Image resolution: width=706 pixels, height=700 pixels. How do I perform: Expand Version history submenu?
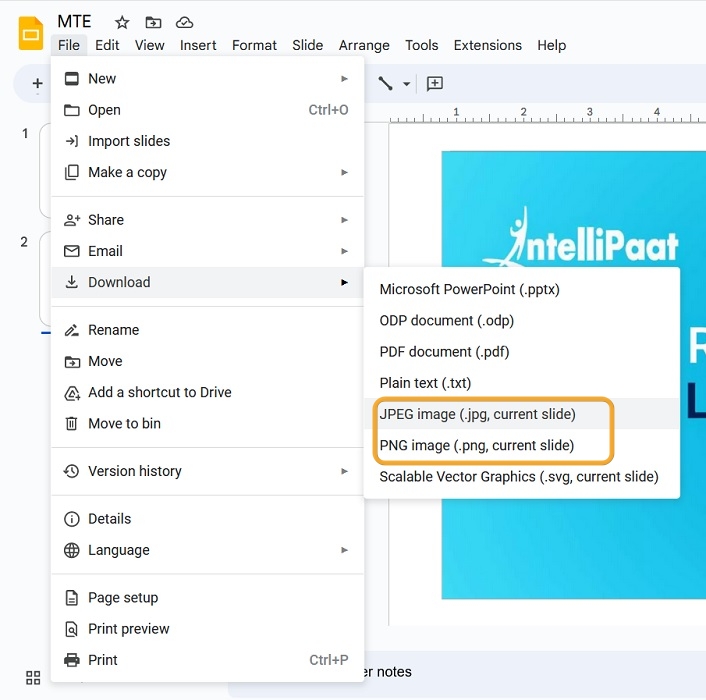pos(207,471)
